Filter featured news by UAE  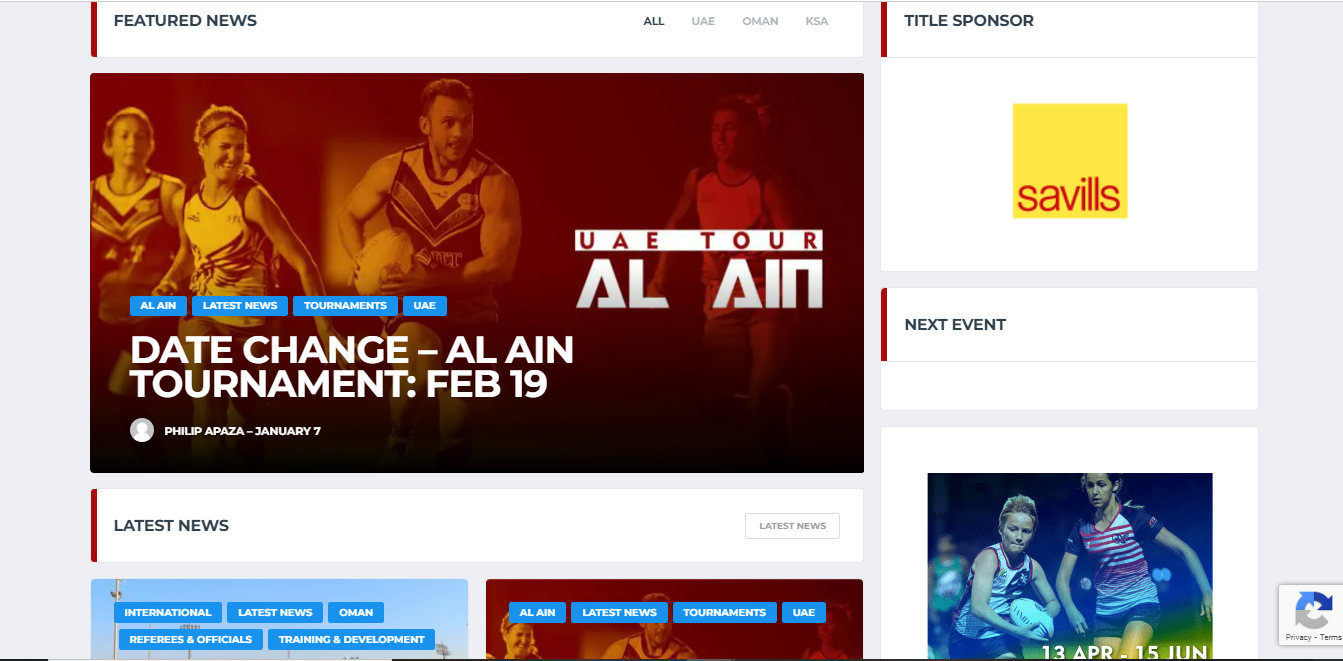[x=703, y=21]
